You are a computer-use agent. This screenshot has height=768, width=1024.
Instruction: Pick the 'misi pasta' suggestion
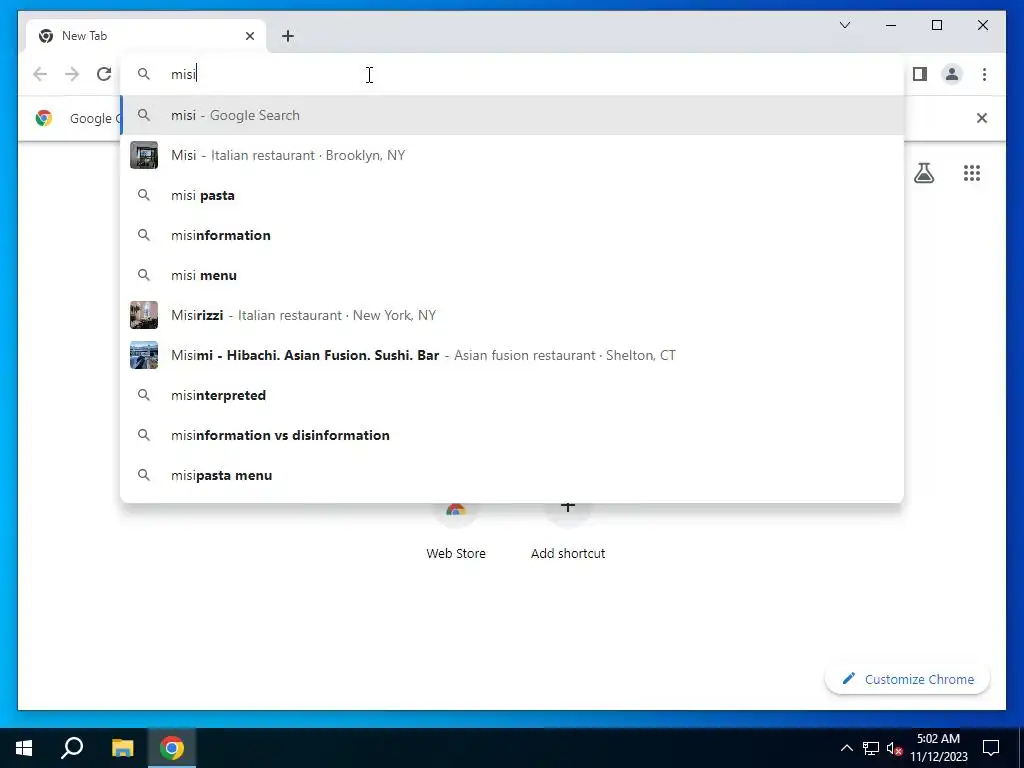pos(513,195)
